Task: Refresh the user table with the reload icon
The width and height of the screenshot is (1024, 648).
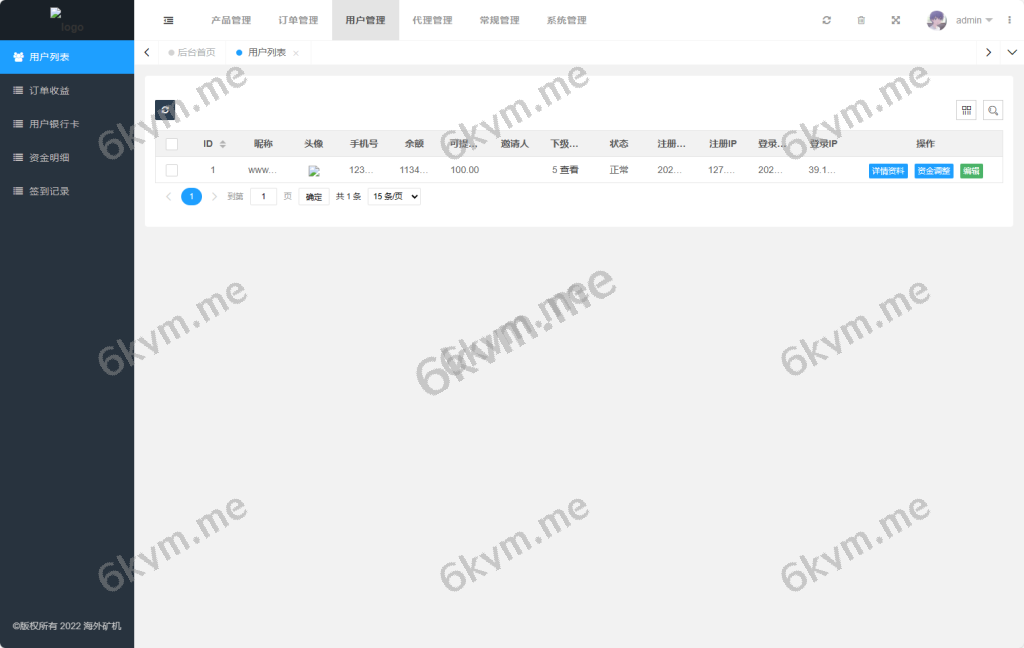Action: coord(165,110)
